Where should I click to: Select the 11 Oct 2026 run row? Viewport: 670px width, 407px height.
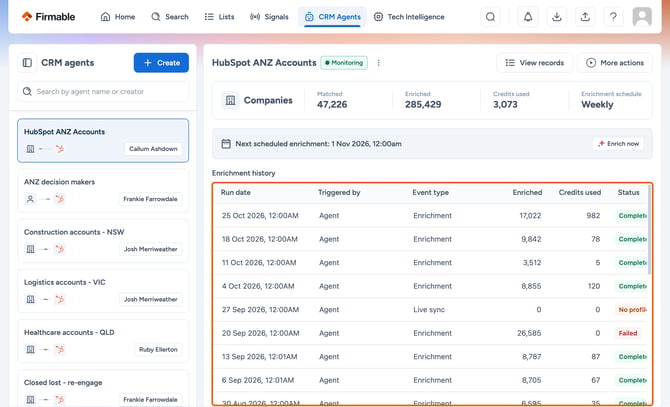[432, 263]
